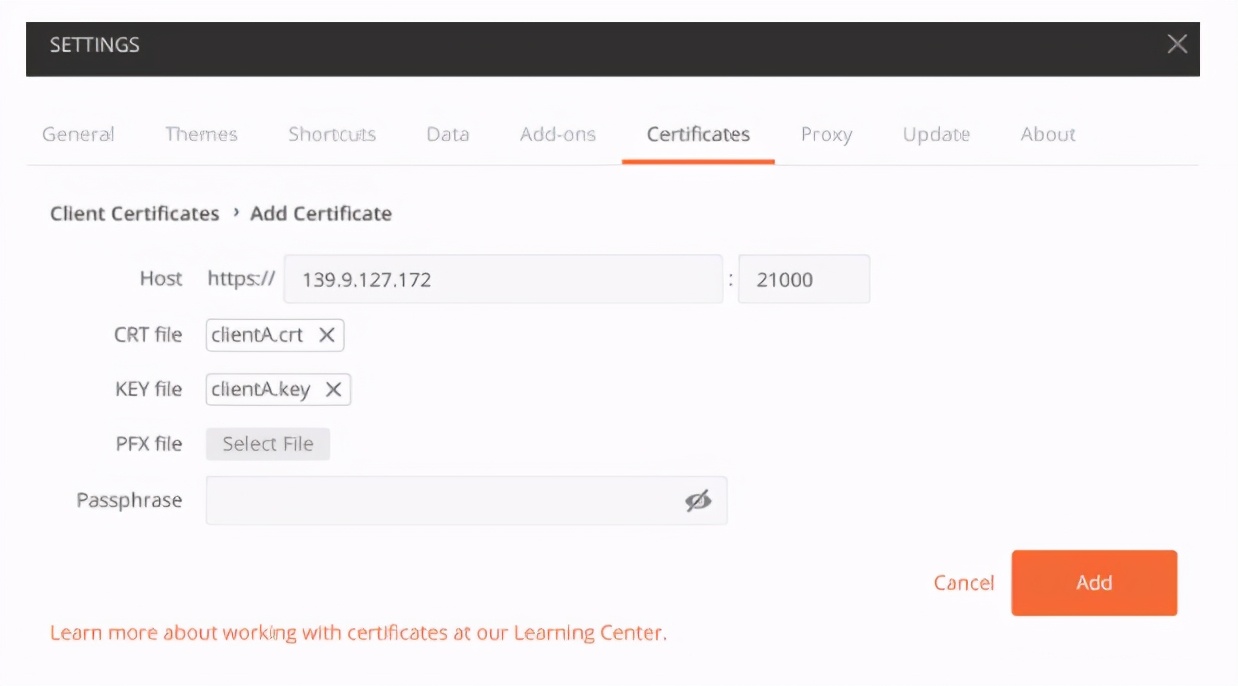Focus the port field showing 21000
Screen dimensions: 1238x686
pyautogui.click(x=804, y=279)
